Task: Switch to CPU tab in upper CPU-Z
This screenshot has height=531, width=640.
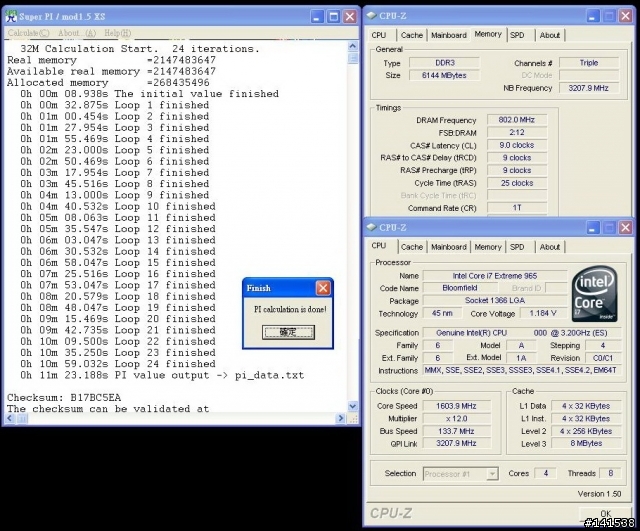Action: tap(379, 35)
